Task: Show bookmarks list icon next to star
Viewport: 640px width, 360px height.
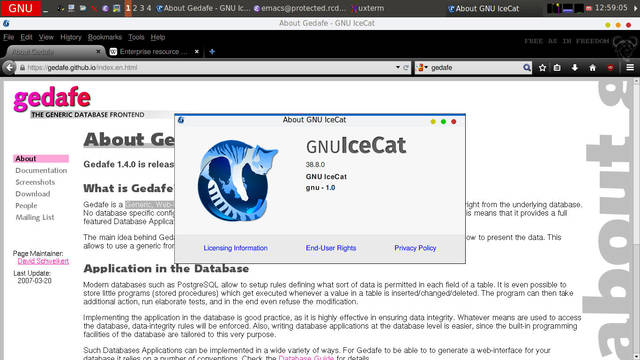Action: point(557,68)
